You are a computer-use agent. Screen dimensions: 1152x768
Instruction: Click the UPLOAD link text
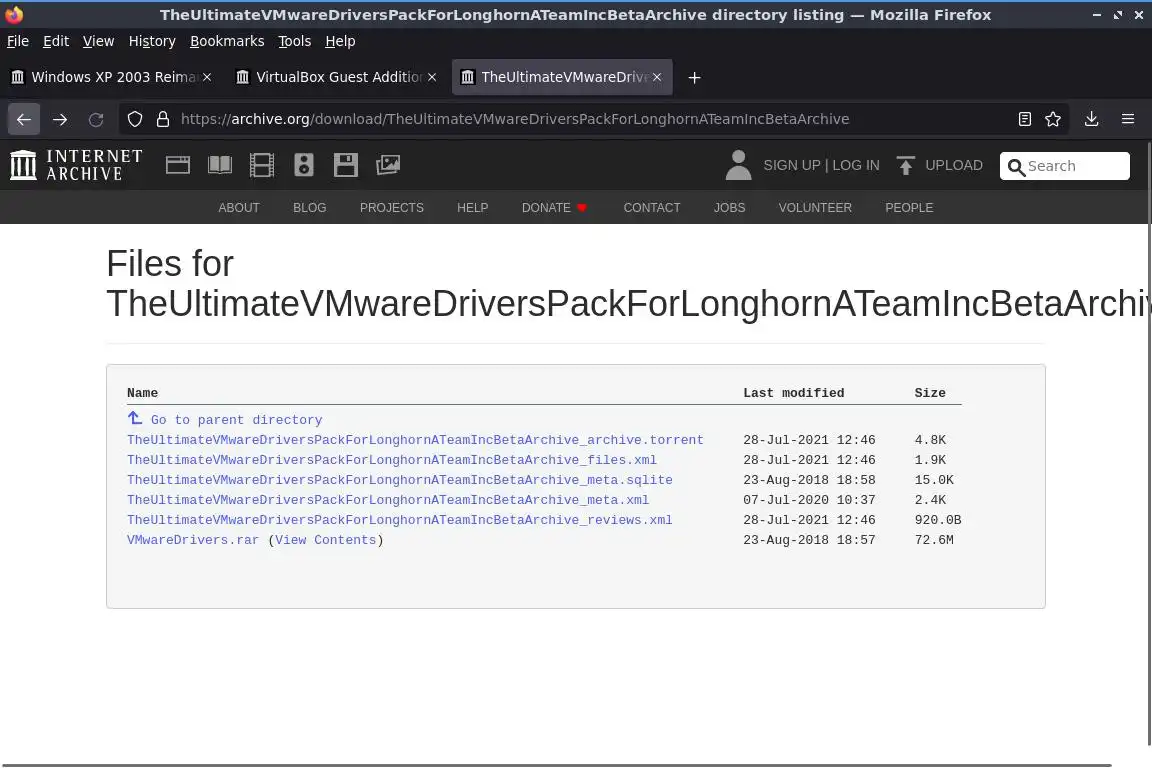tap(954, 165)
